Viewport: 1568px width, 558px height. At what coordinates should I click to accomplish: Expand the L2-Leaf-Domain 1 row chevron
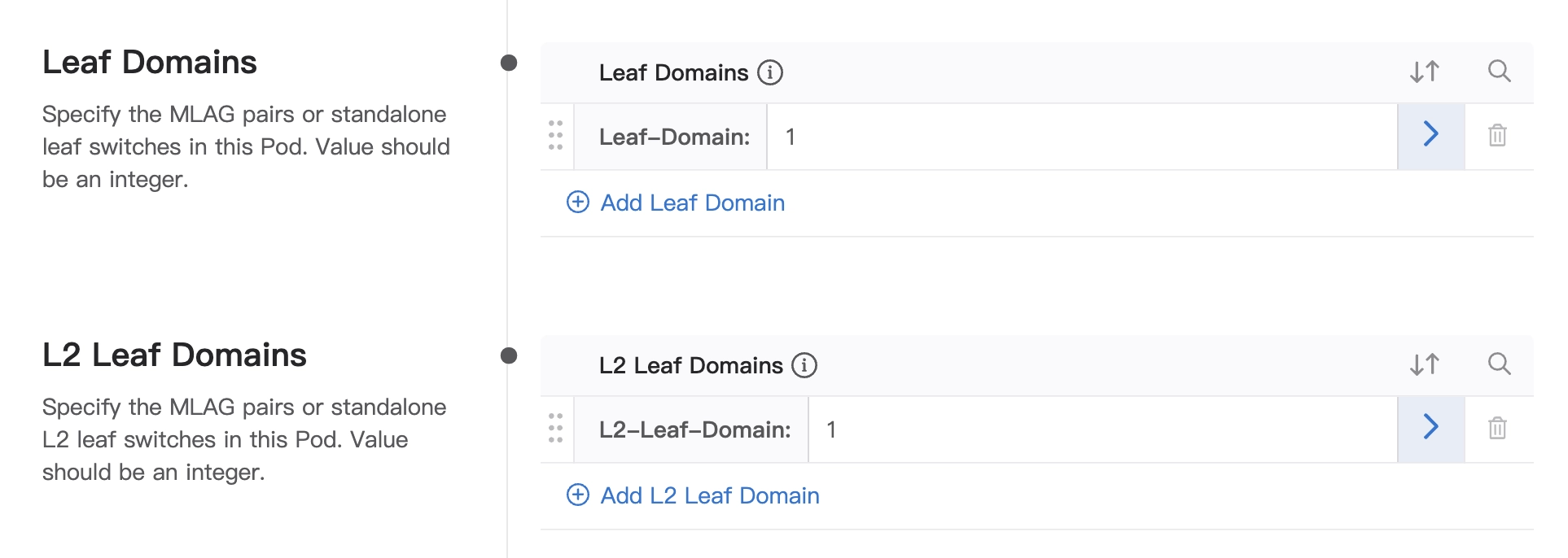point(1430,428)
